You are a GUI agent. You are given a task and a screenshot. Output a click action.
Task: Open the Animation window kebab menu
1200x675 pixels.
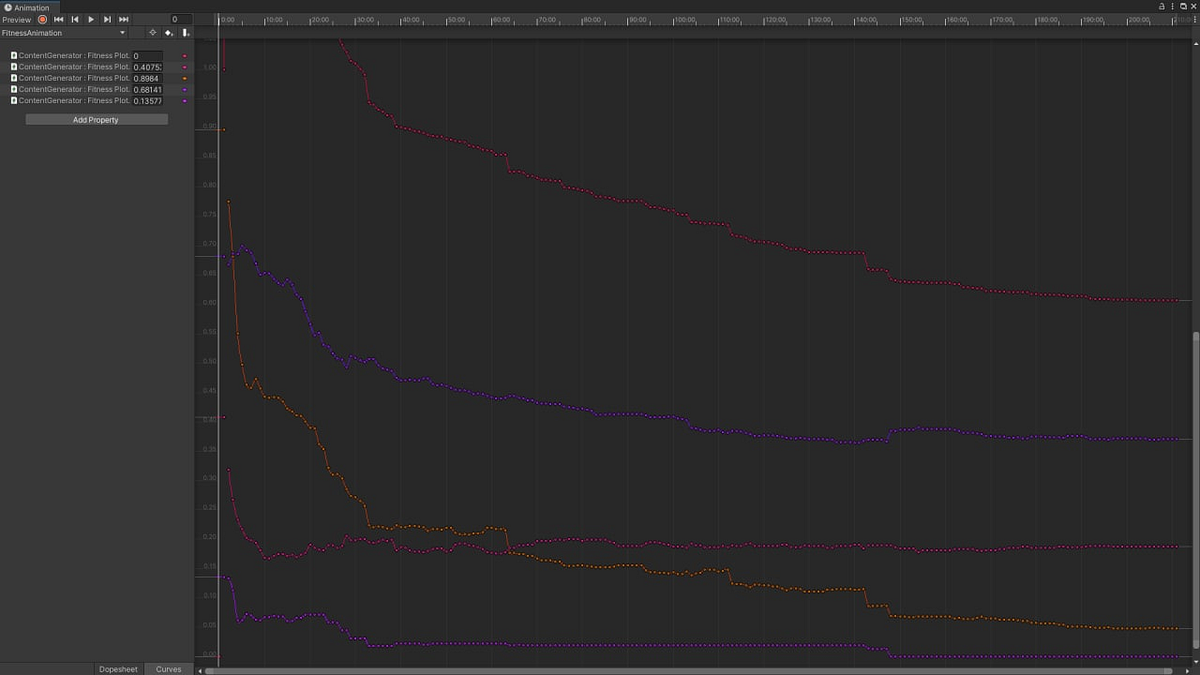(1172, 5)
